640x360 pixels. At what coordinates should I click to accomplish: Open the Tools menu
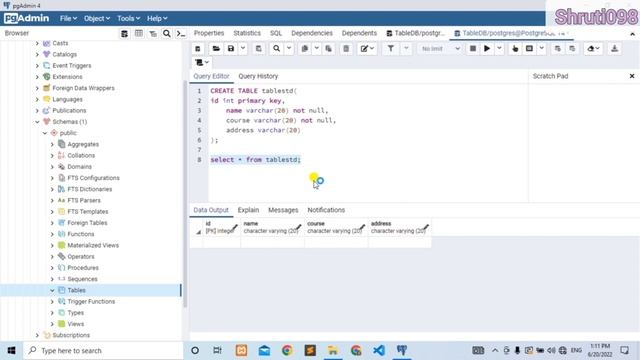(x=128, y=18)
